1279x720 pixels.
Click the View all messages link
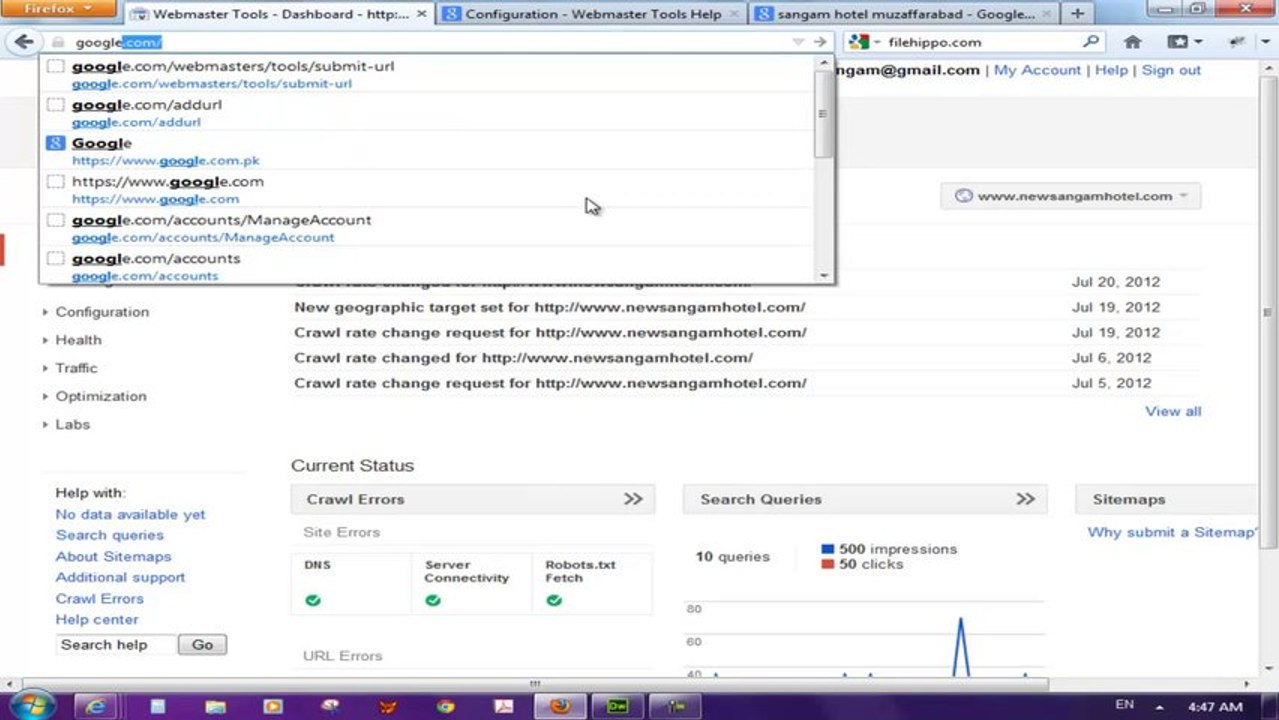click(x=1173, y=411)
